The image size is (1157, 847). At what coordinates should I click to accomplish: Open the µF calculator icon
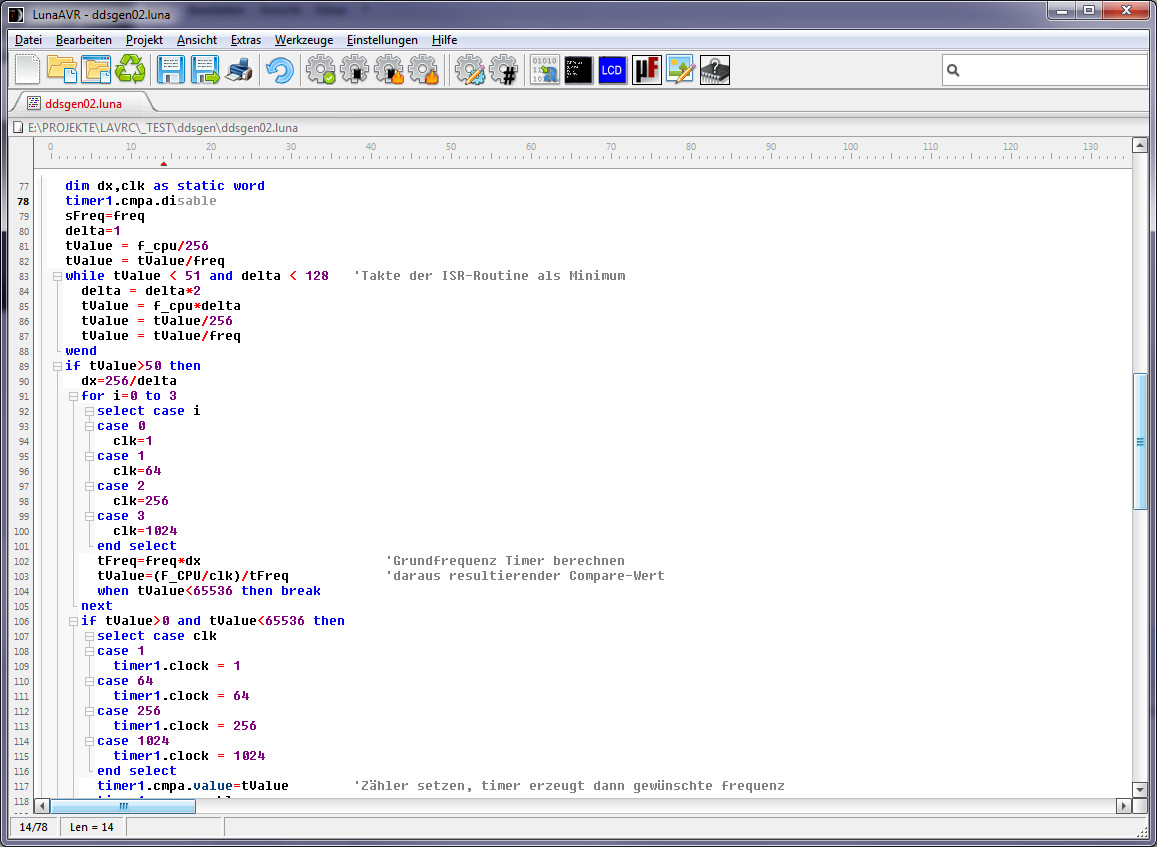[x=646, y=70]
